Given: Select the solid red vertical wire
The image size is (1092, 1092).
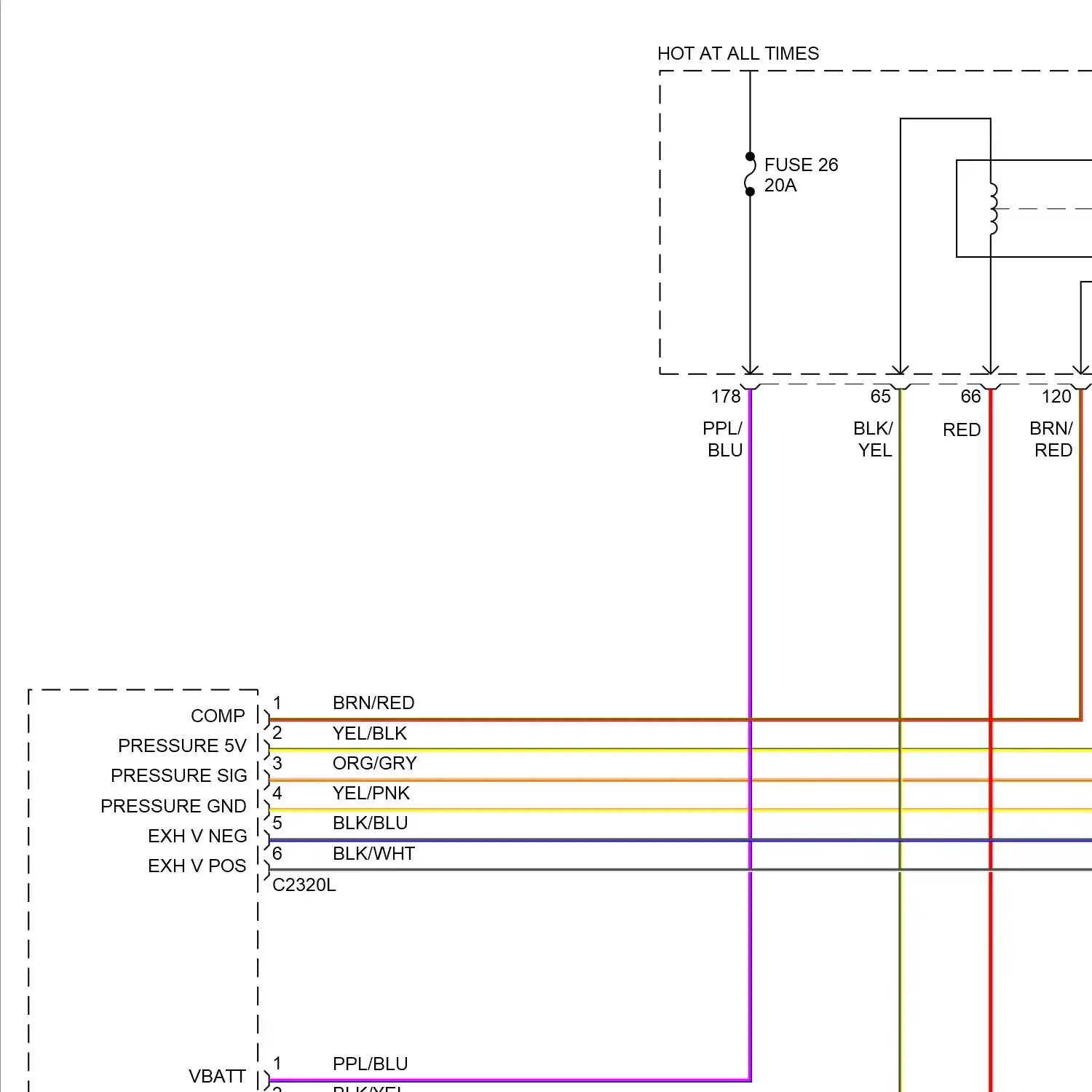Looking at the screenshot, I should [990, 582].
